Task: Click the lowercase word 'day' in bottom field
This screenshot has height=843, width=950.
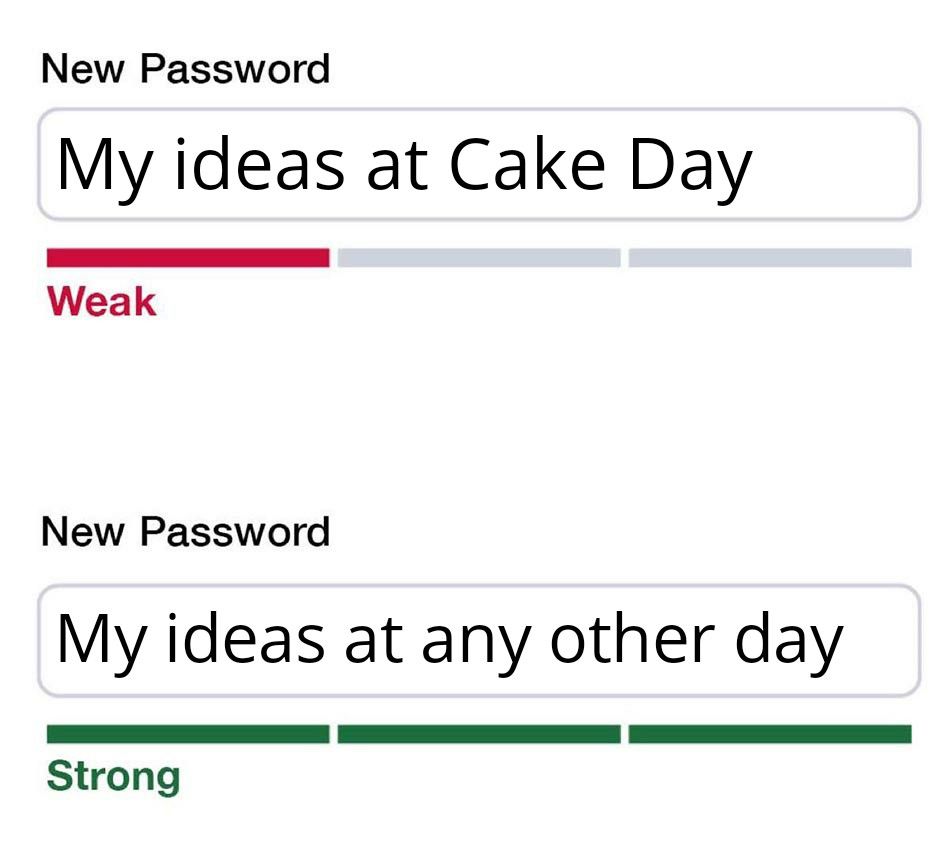Action: pos(790,642)
